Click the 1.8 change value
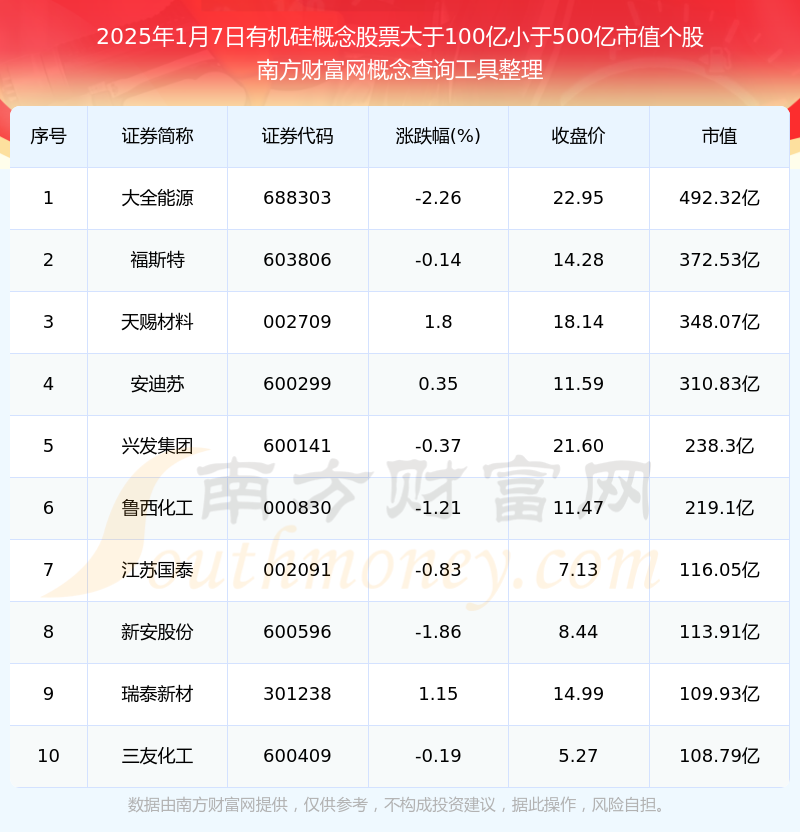This screenshot has height=832, width=800. pos(438,322)
